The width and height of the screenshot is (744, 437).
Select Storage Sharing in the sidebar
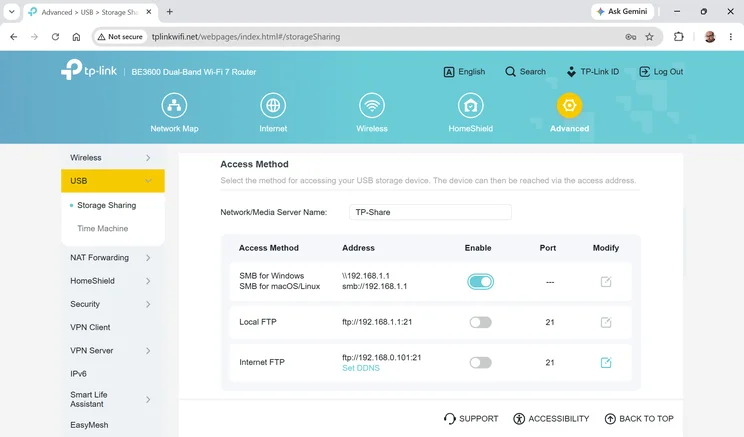coord(106,205)
